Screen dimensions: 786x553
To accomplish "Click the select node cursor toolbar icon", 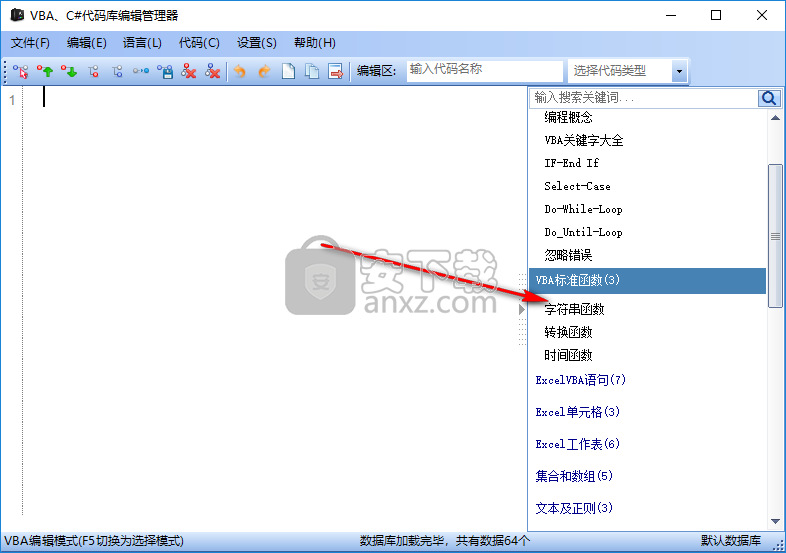I will pyautogui.click(x=21, y=72).
